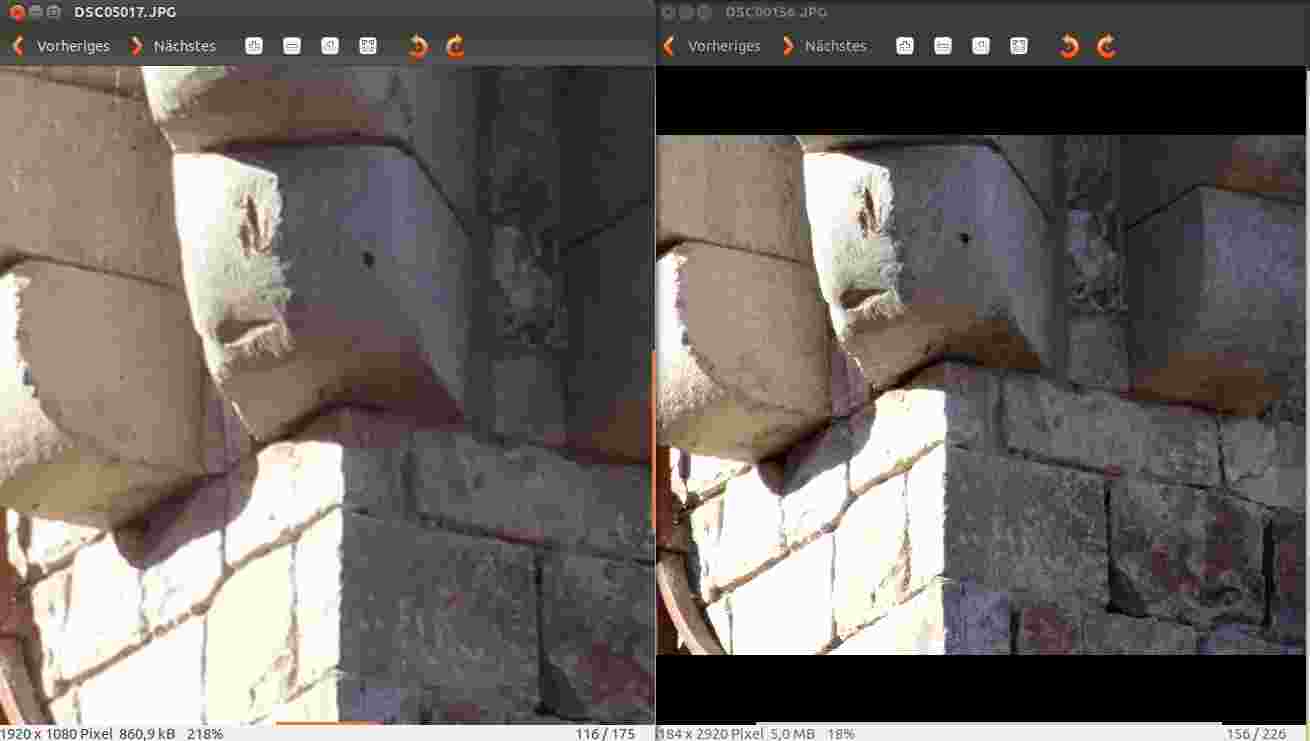Viewport: 1310px width, 741px height.
Task: Fit image to window in DSC00156.JPG toolbar
Action: [x=1019, y=46]
